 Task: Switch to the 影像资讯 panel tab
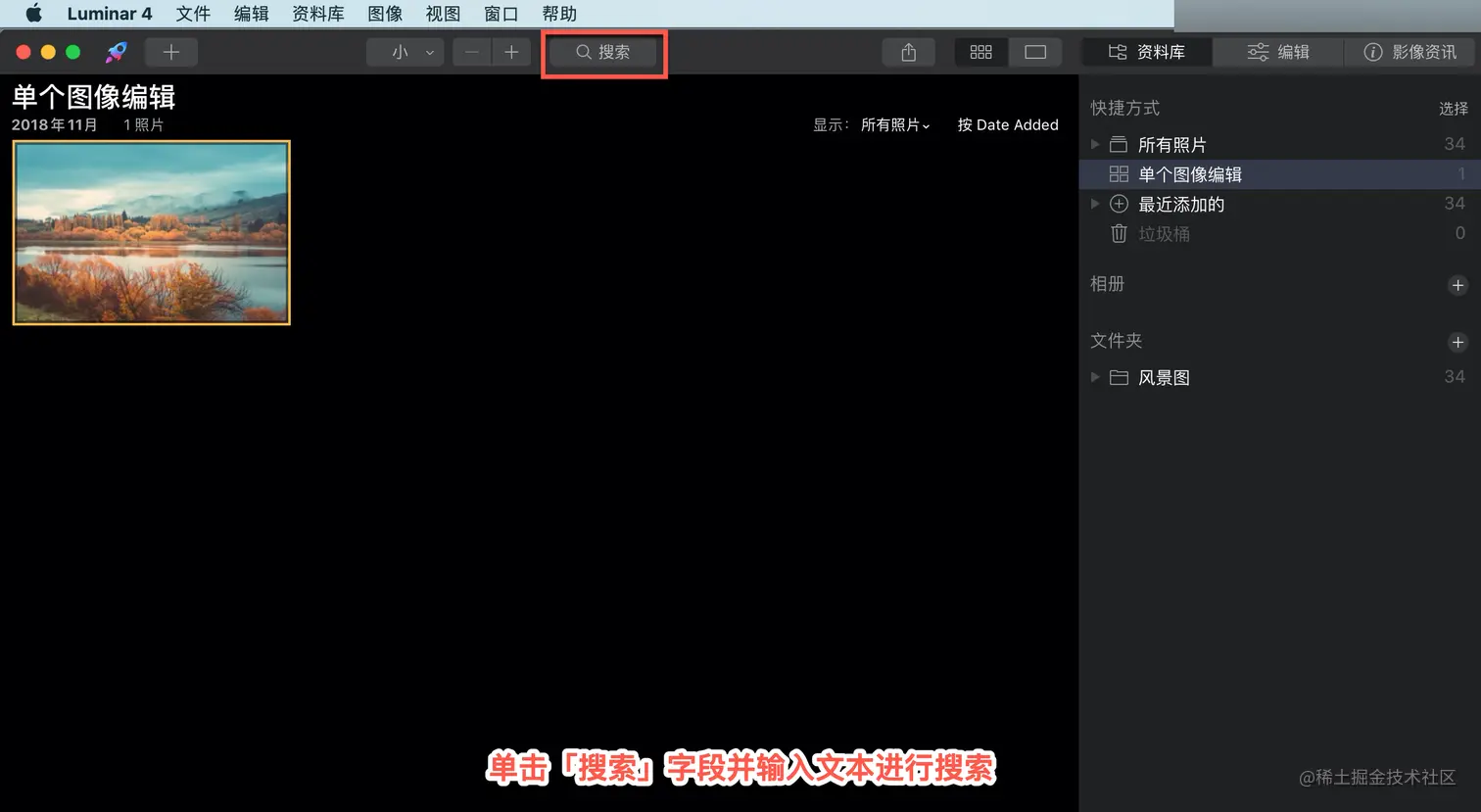[x=1410, y=52]
